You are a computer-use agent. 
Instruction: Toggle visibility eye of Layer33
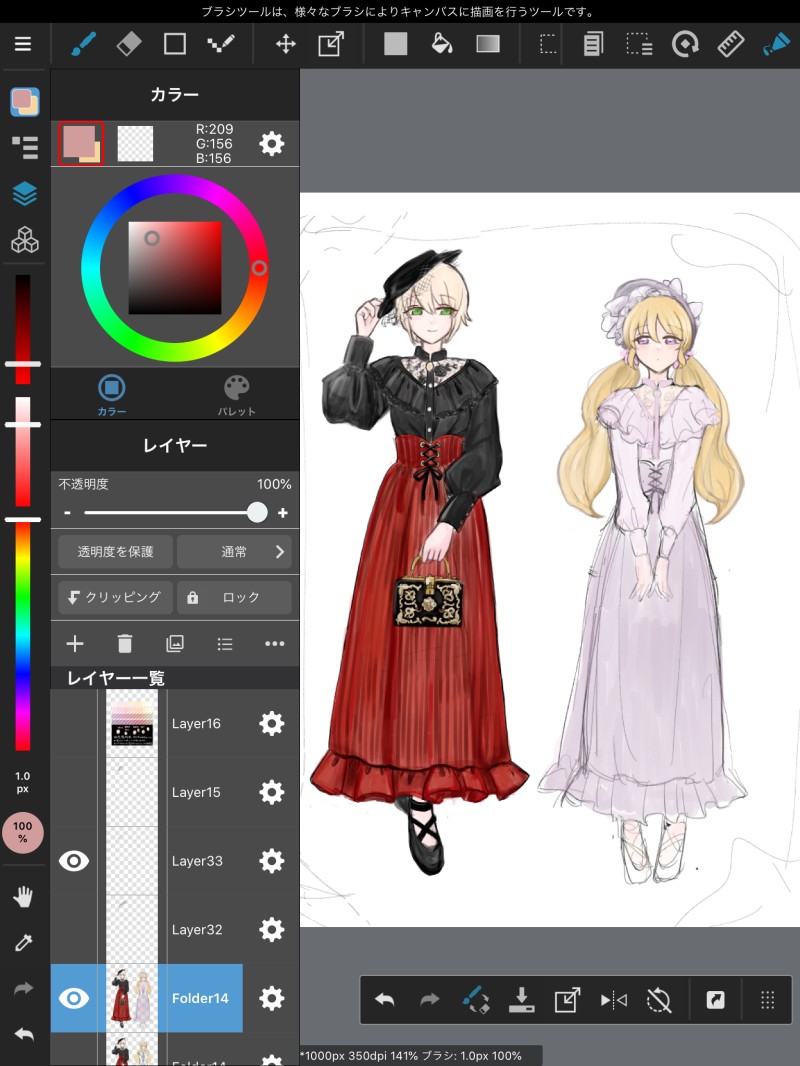(74, 861)
